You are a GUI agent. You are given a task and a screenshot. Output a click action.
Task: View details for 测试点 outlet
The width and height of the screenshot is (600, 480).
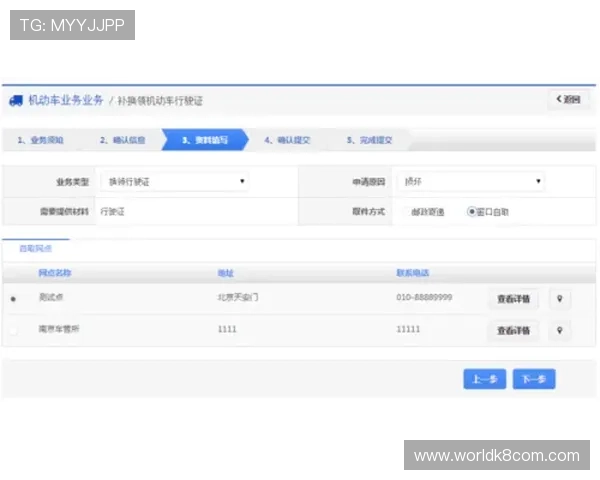[x=513, y=299]
